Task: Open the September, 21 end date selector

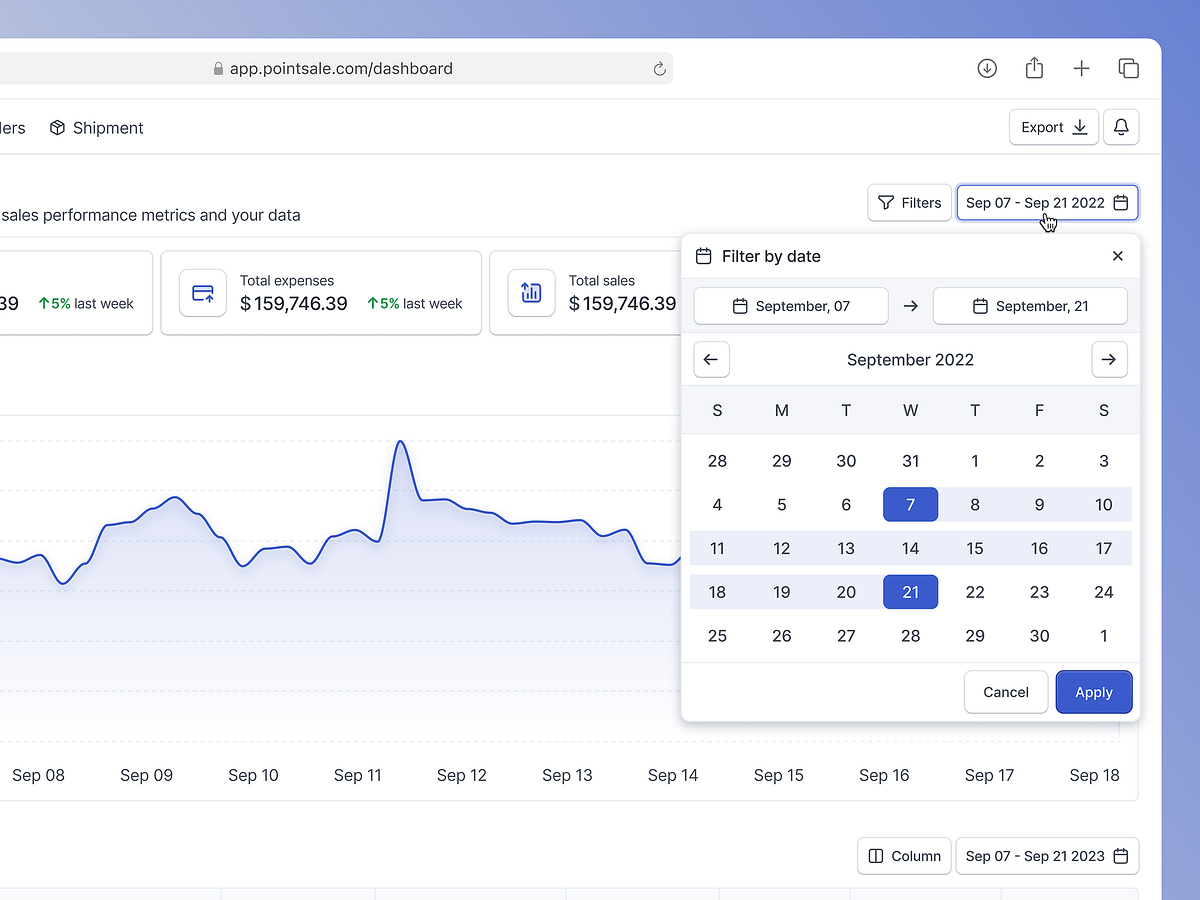Action: pyautogui.click(x=1030, y=306)
